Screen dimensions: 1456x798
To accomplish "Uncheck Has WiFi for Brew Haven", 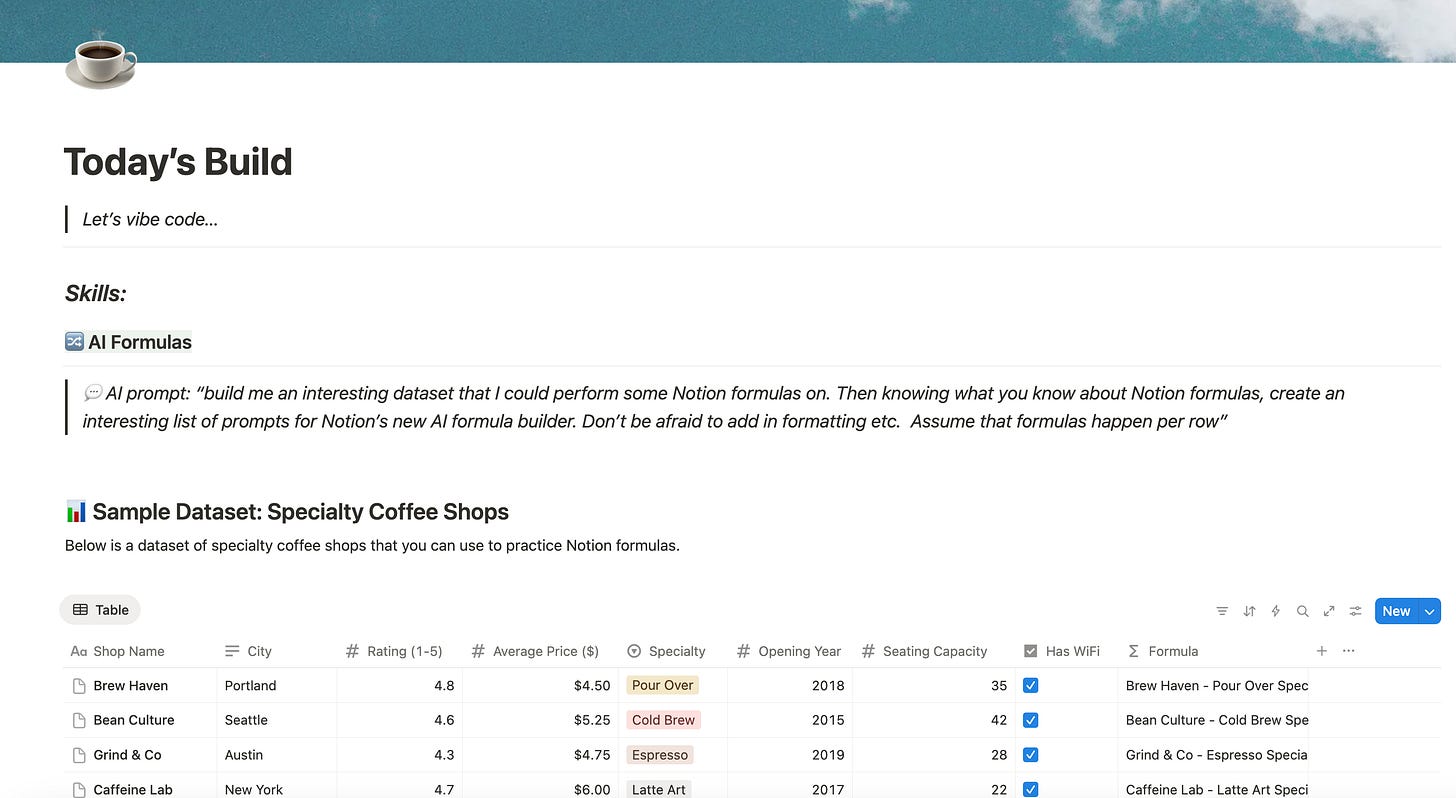I will click(1031, 686).
